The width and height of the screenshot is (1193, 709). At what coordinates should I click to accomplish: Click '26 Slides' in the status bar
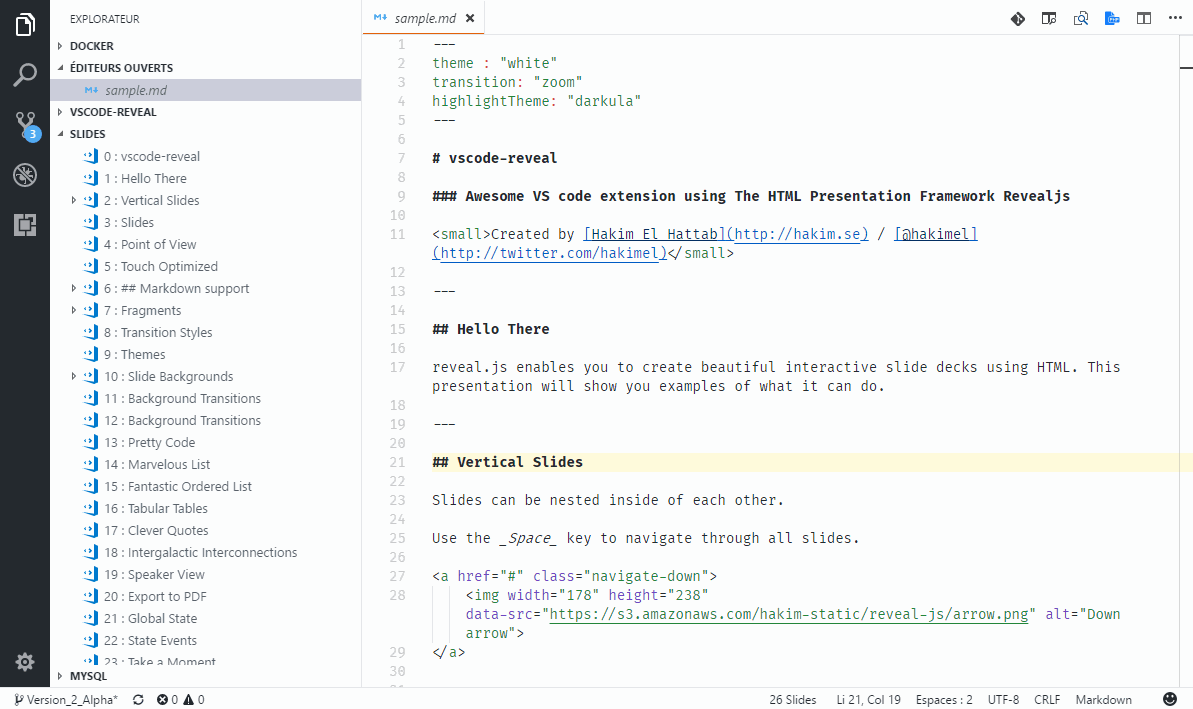point(793,700)
